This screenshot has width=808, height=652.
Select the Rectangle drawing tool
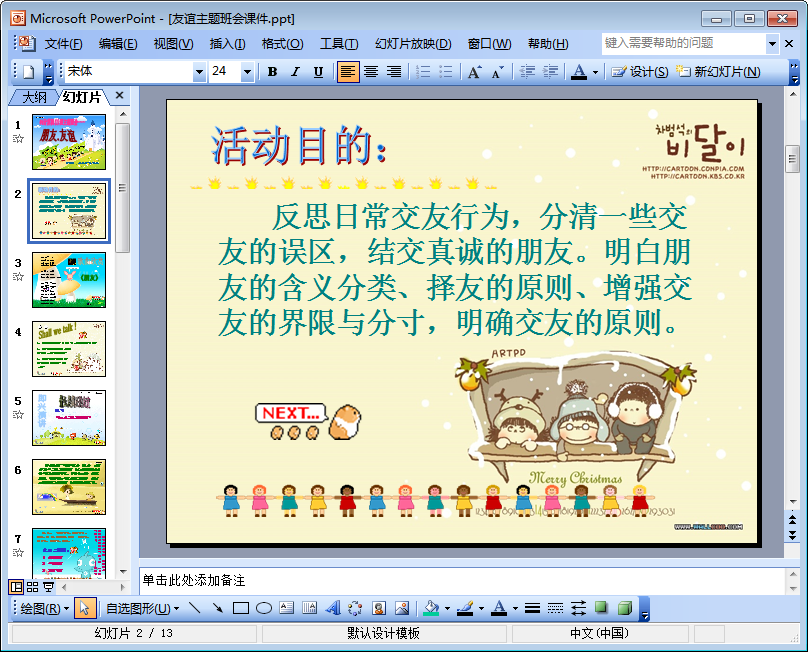pos(241,608)
